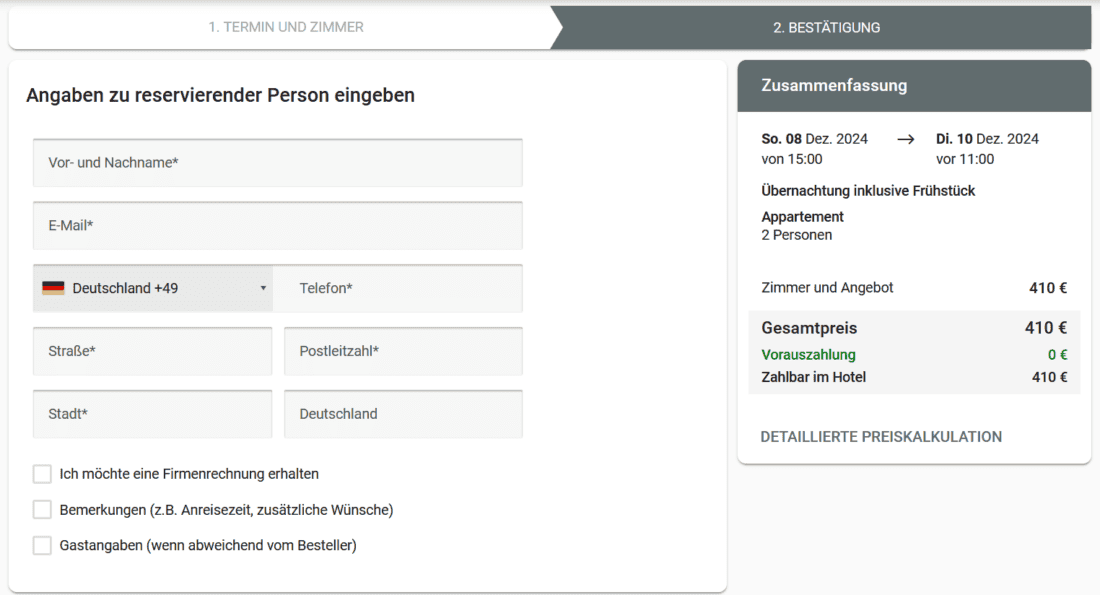1100x595 pixels.
Task: Select the Straße input field
Action: 152,351
